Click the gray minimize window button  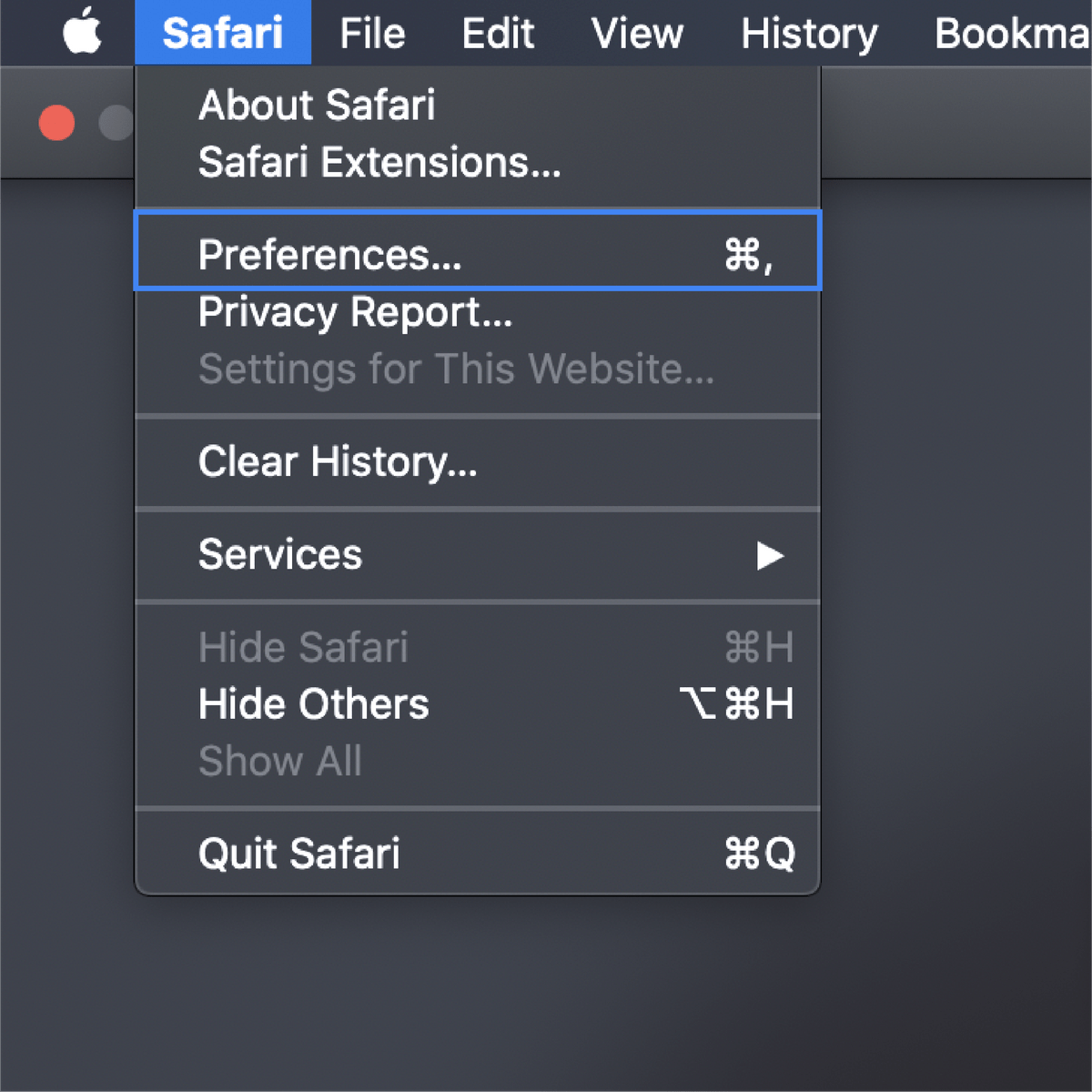click(116, 123)
